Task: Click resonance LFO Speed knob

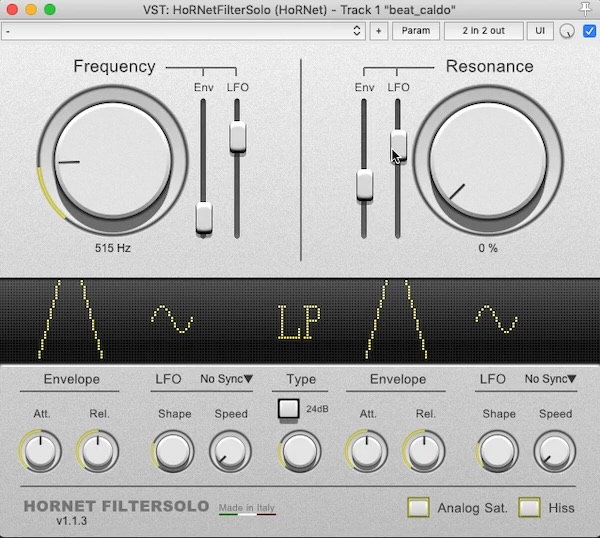Action: (555, 452)
